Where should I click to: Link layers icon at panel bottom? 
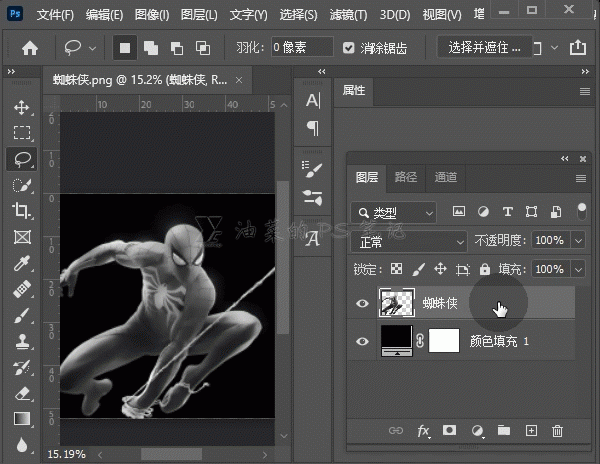396,431
